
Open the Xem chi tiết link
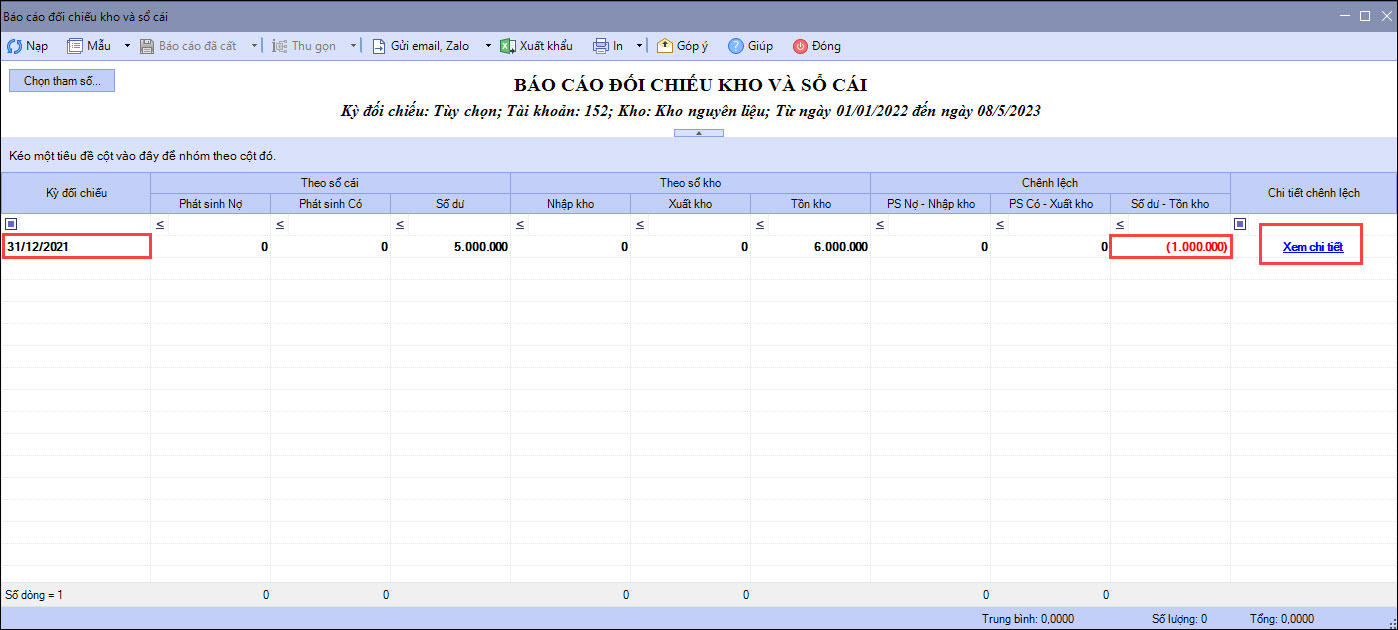coord(1312,247)
